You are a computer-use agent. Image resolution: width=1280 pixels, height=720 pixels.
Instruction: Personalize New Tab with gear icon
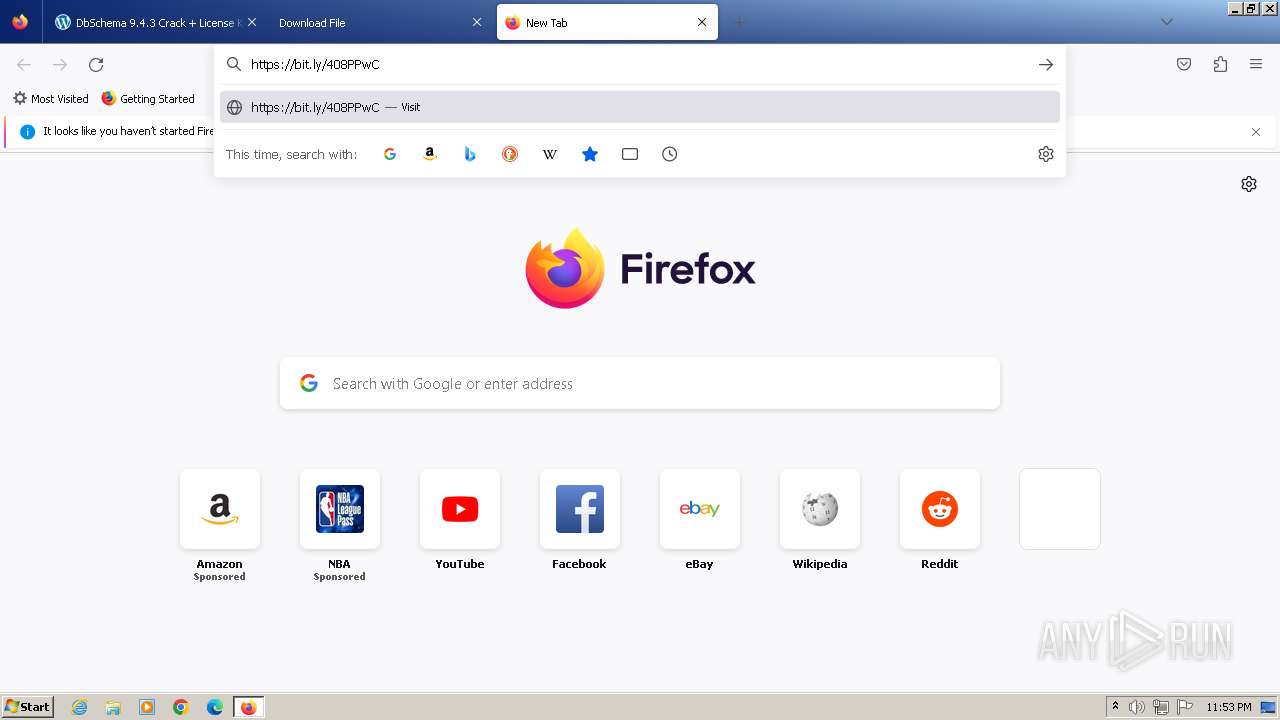[1249, 184]
